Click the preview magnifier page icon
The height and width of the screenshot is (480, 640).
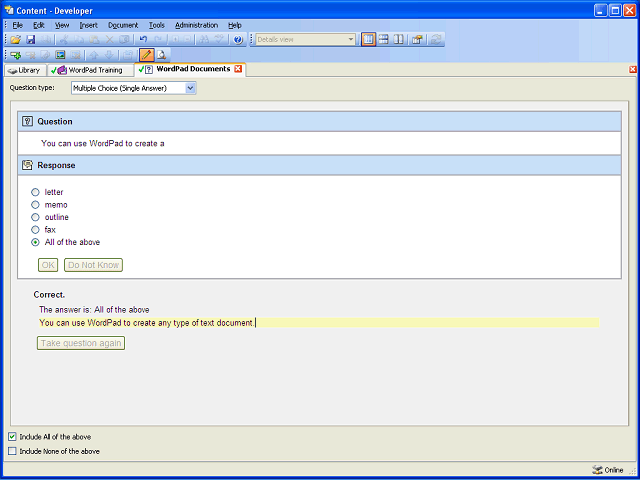(x=162, y=55)
